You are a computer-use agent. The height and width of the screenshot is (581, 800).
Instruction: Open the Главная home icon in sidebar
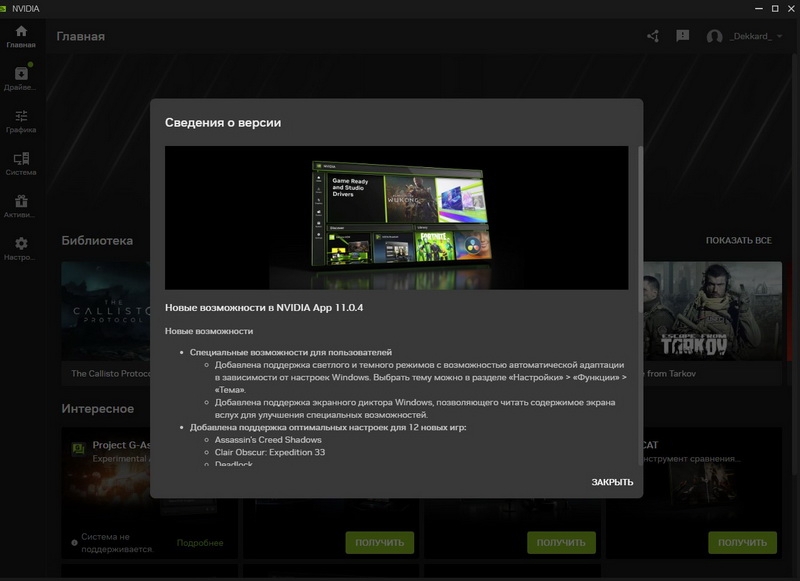[20, 32]
